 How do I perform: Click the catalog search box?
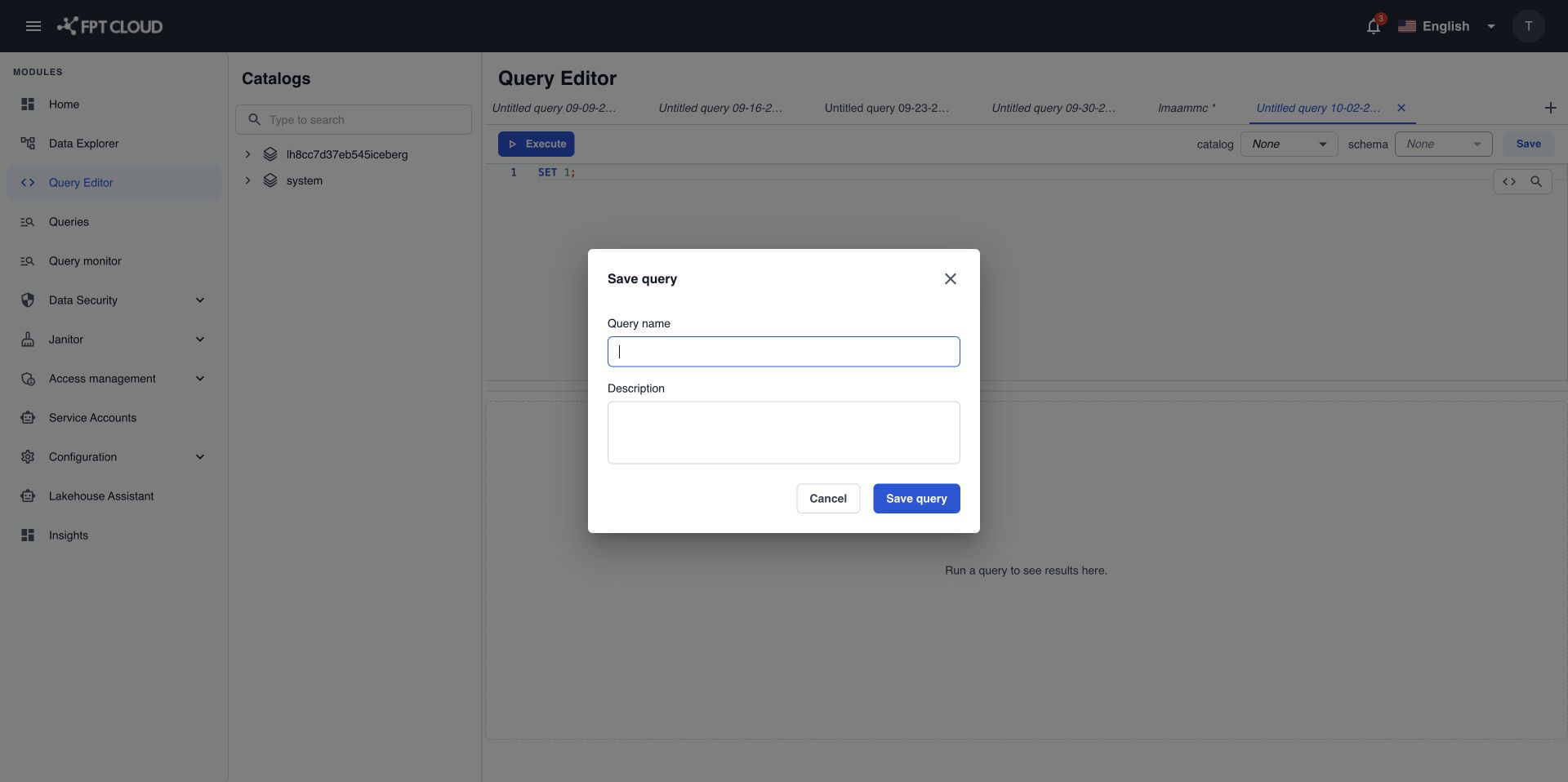tap(354, 120)
